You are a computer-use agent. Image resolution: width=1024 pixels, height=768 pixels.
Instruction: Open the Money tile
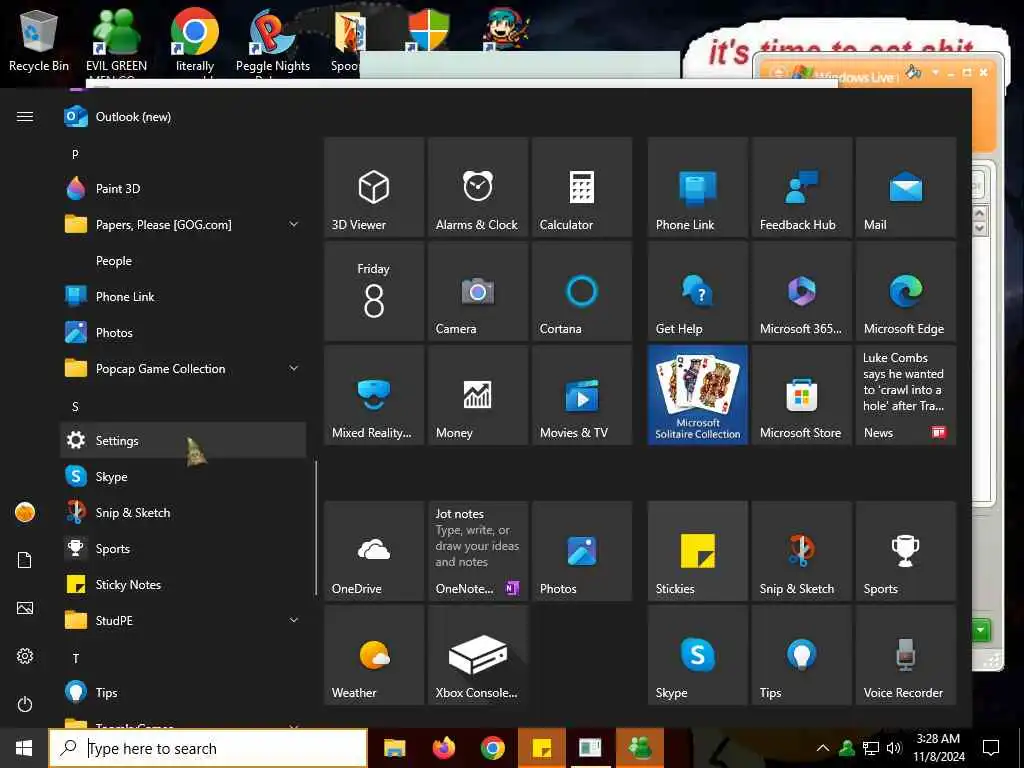477,395
